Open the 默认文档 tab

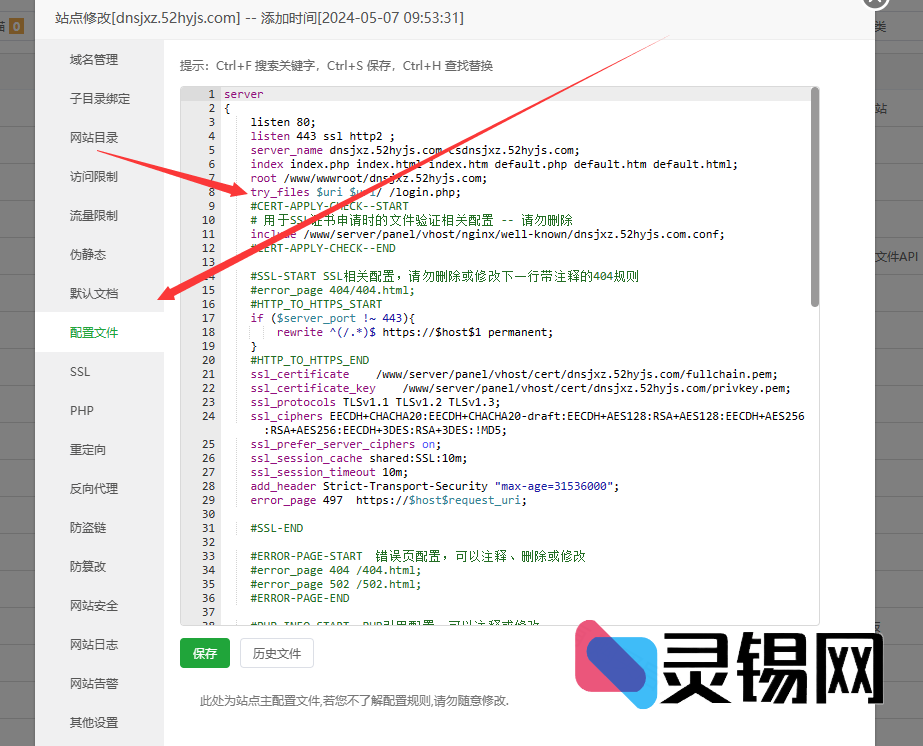click(x=94, y=293)
